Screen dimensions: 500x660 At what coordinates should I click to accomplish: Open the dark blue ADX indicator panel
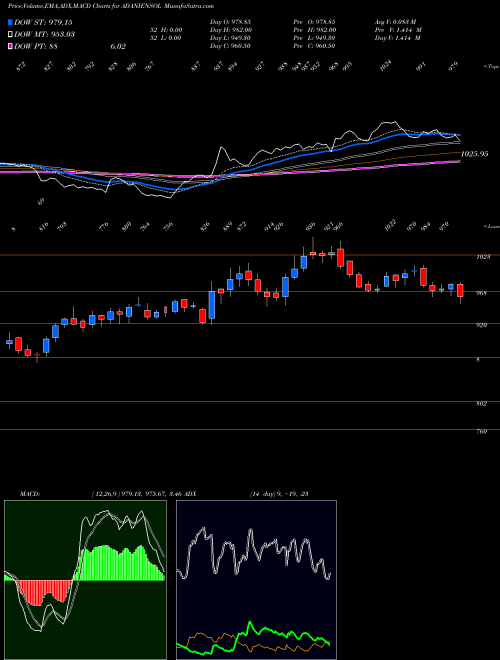(256, 580)
